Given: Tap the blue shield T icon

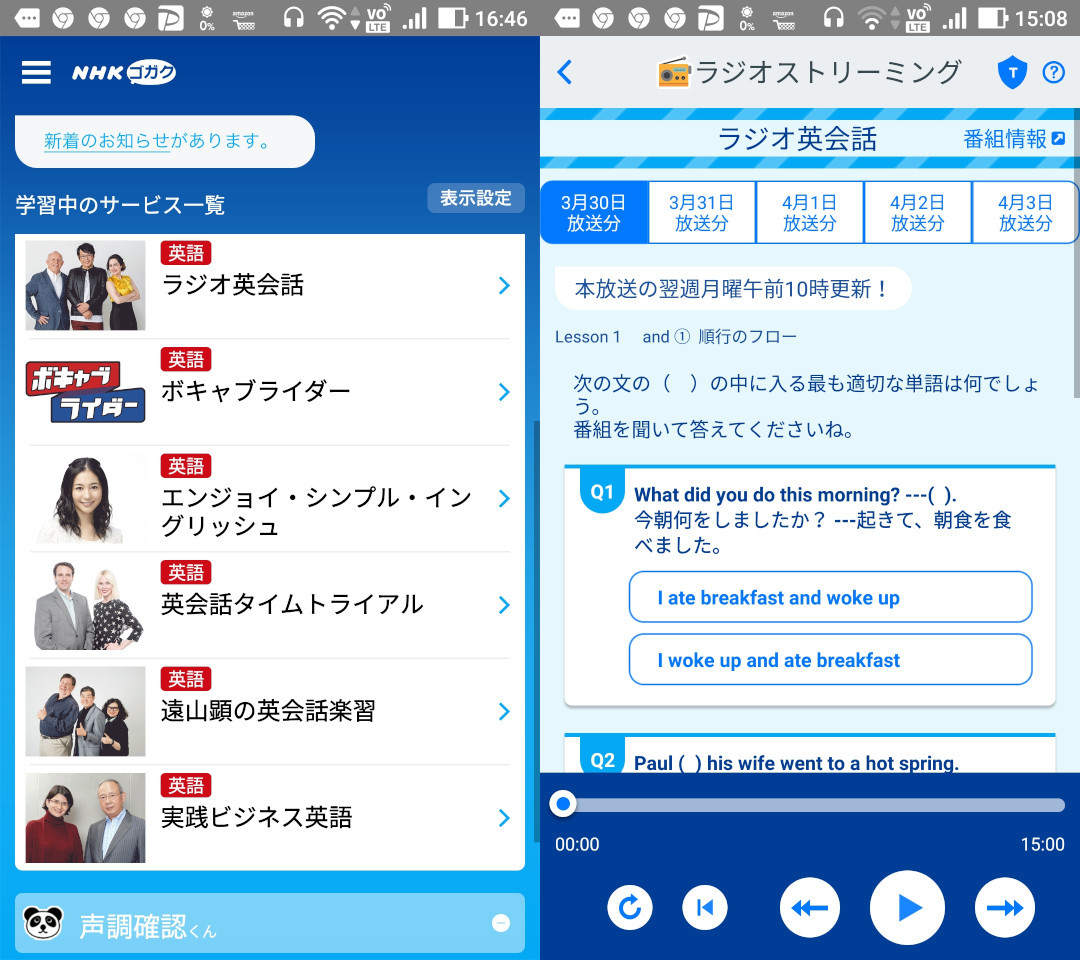Looking at the screenshot, I should [1012, 72].
